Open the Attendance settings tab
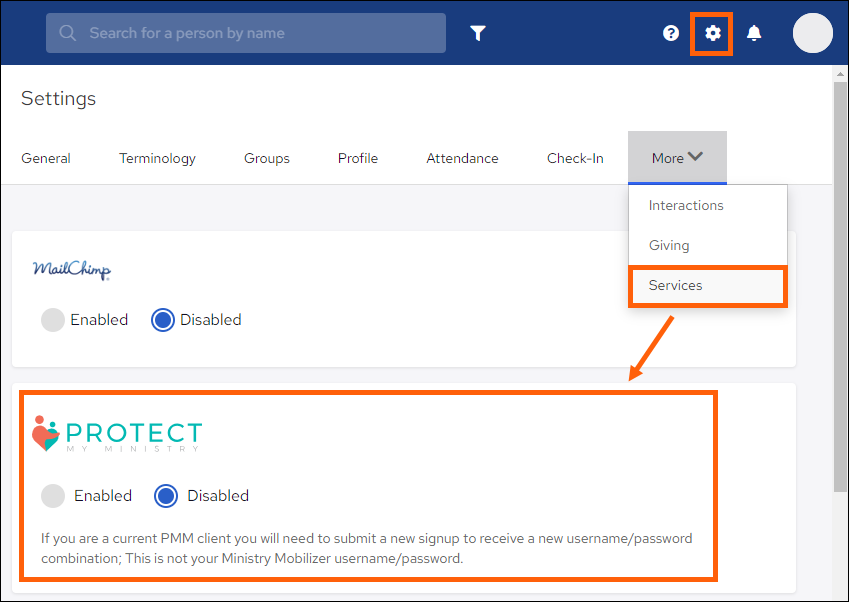Screen dimensions: 849x602 tap(462, 157)
